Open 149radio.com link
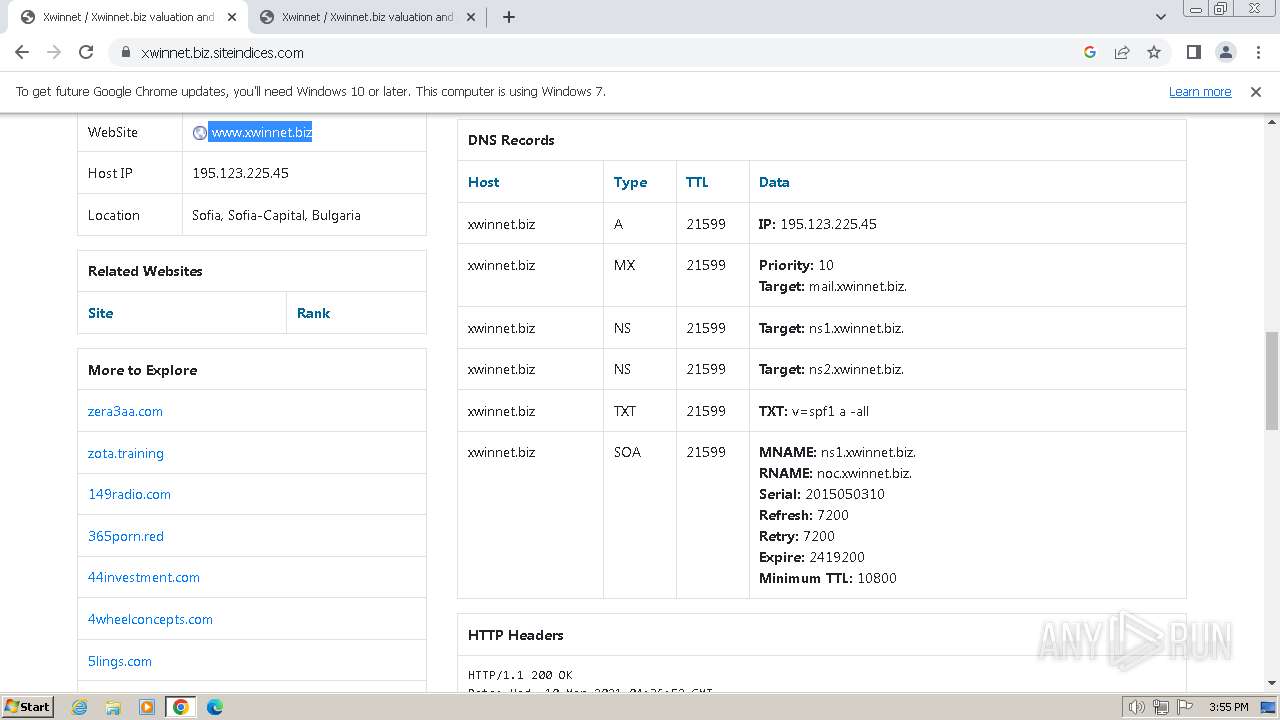Image resolution: width=1280 pixels, height=720 pixels. click(x=129, y=494)
